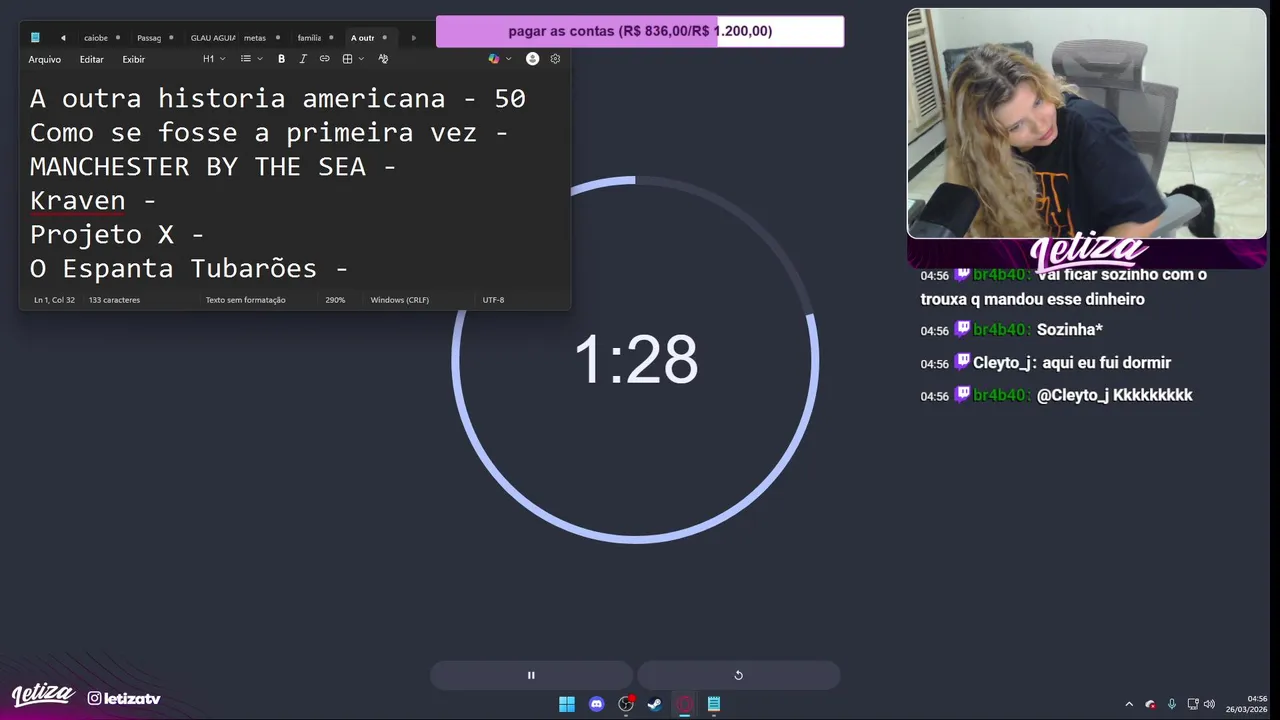Click the unsaved dot on metas tab
1280x720 pixels.
pos(277,38)
